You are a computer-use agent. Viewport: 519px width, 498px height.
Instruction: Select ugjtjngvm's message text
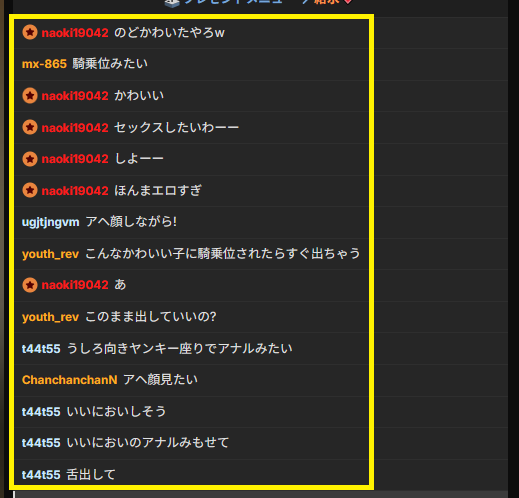point(131,222)
